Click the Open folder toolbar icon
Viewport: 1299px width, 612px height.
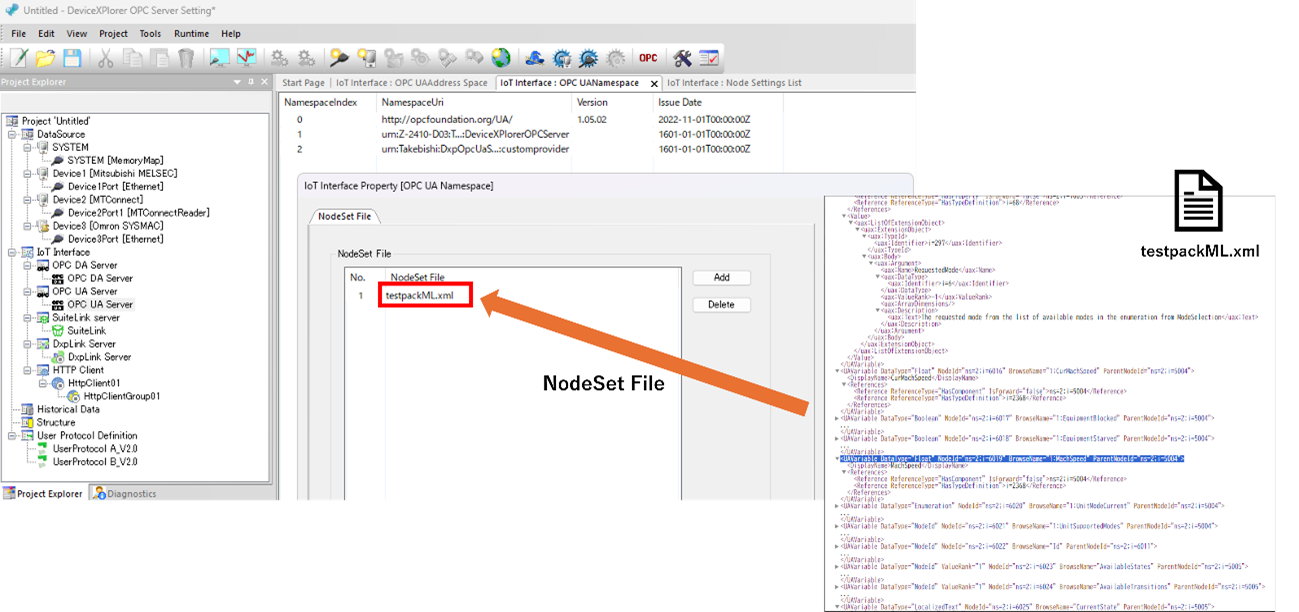45,58
